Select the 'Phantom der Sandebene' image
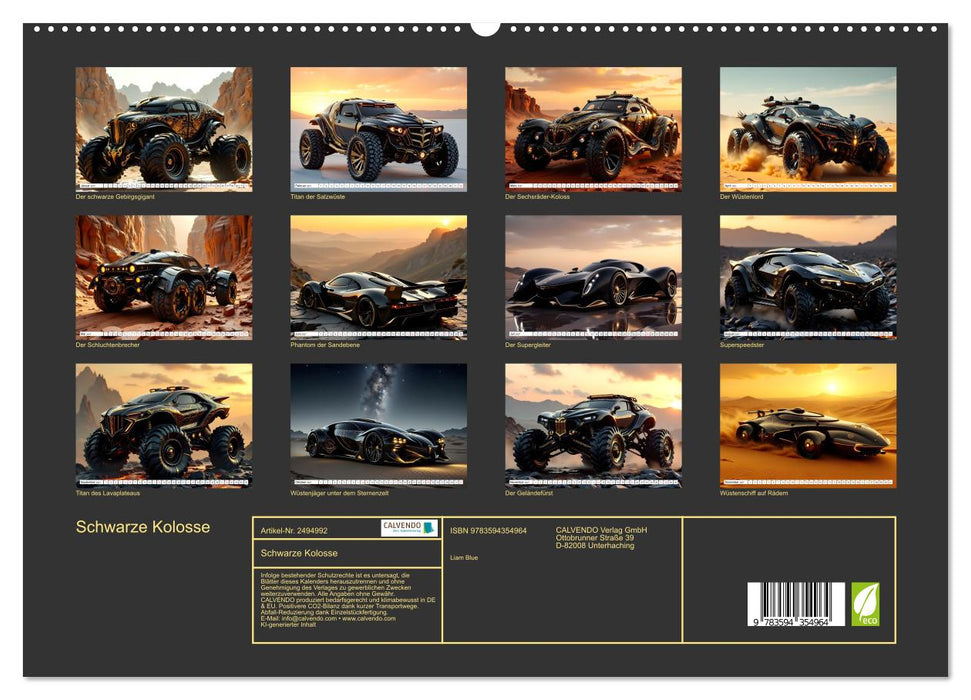This screenshot has width=971, height=700. coord(378,277)
